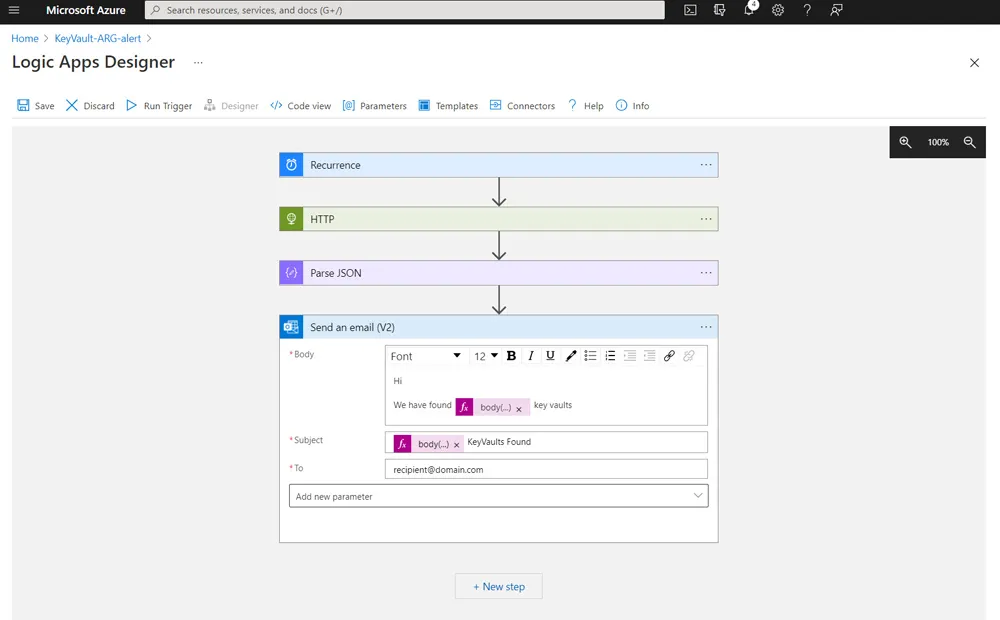Viewport: 1000px width, 620px height.
Task: Open the Add new parameter dropdown
Action: (x=499, y=496)
